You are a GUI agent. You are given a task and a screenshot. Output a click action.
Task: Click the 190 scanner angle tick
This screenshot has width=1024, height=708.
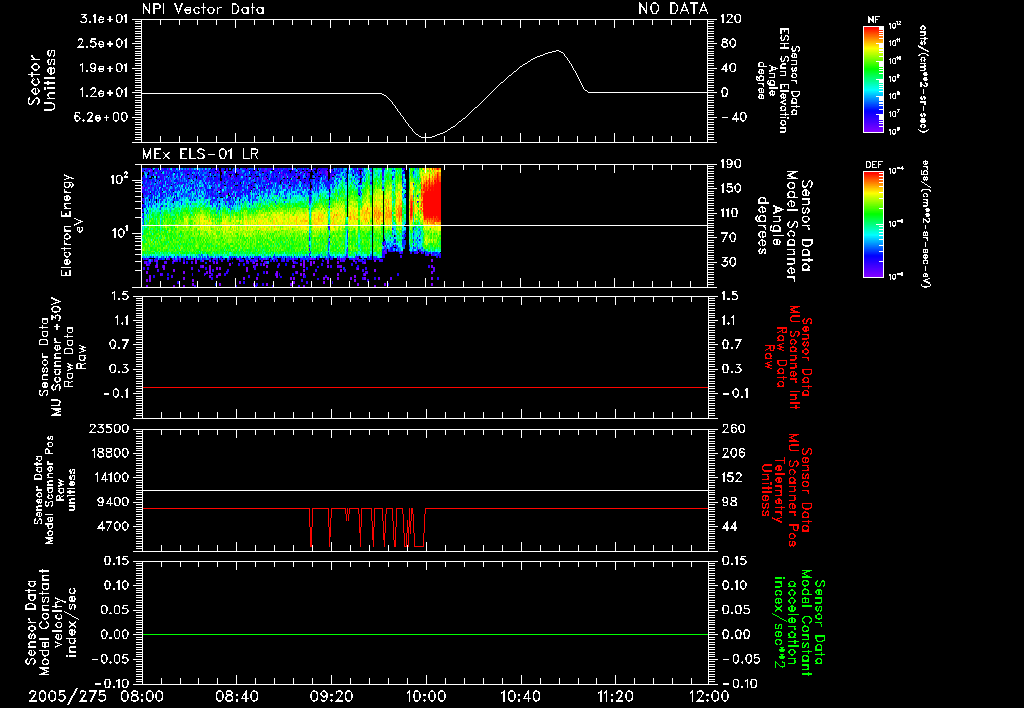pos(731,164)
